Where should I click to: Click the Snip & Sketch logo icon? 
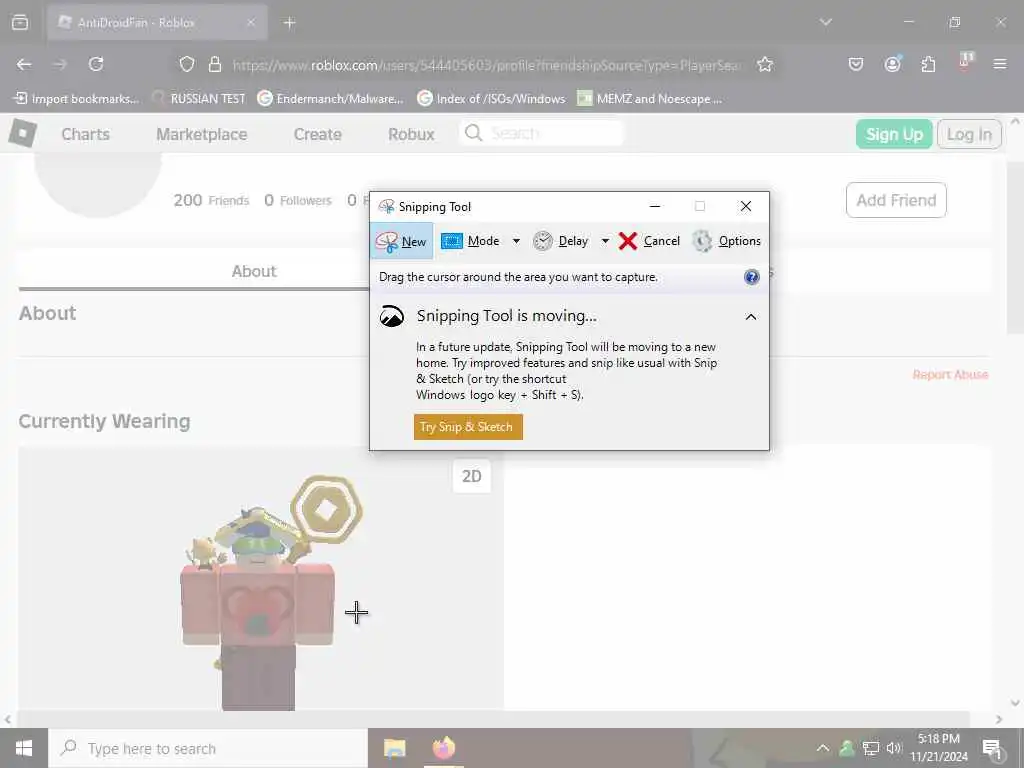392,316
